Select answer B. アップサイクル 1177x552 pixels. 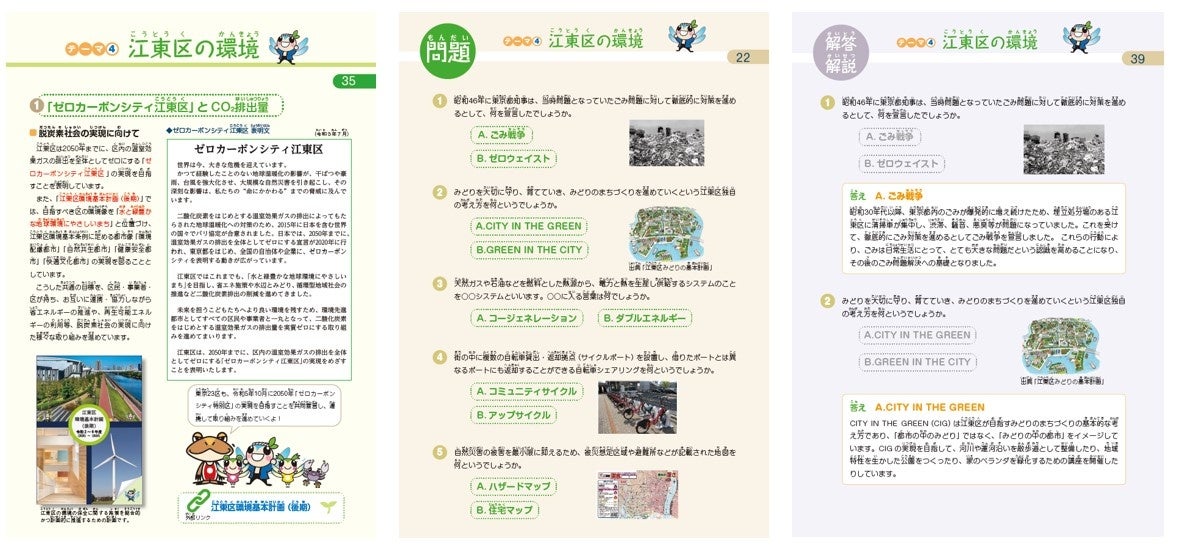pyautogui.click(x=513, y=415)
